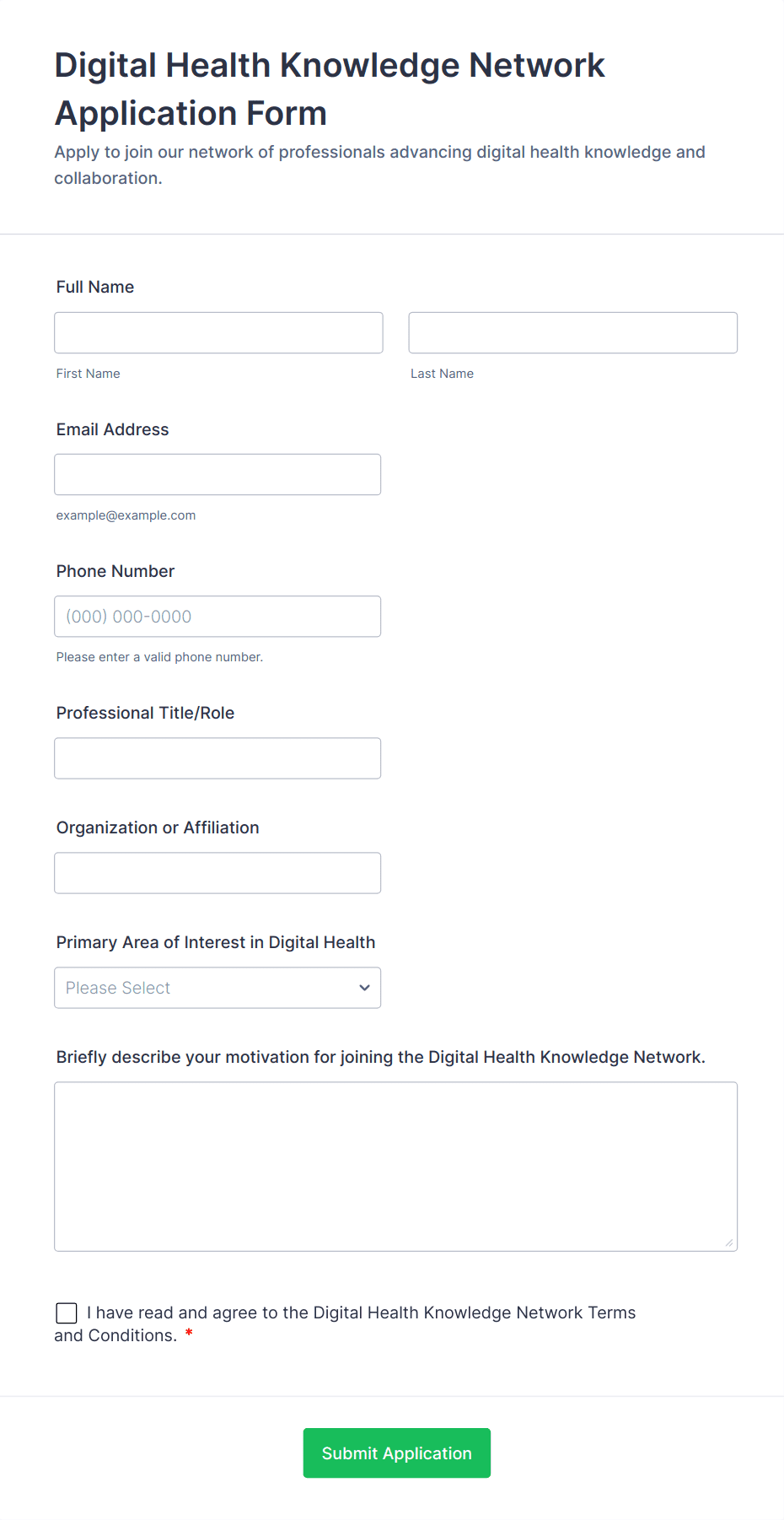The image size is (784, 1520).
Task: Click the First Name sublabel
Action: click(x=89, y=374)
